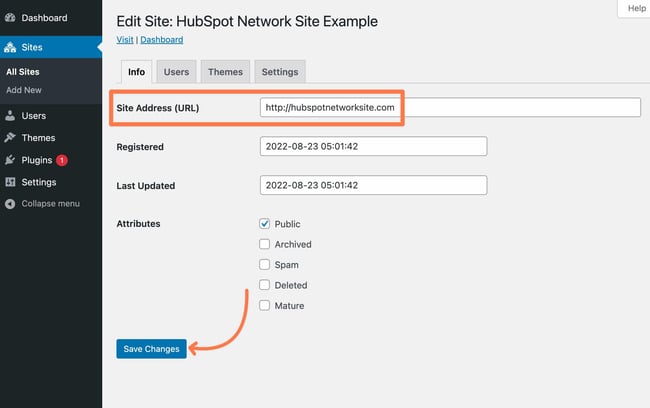This screenshot has width=650, height=408.
Task: Click the Edit Site page heading
Action: (247, 21)
